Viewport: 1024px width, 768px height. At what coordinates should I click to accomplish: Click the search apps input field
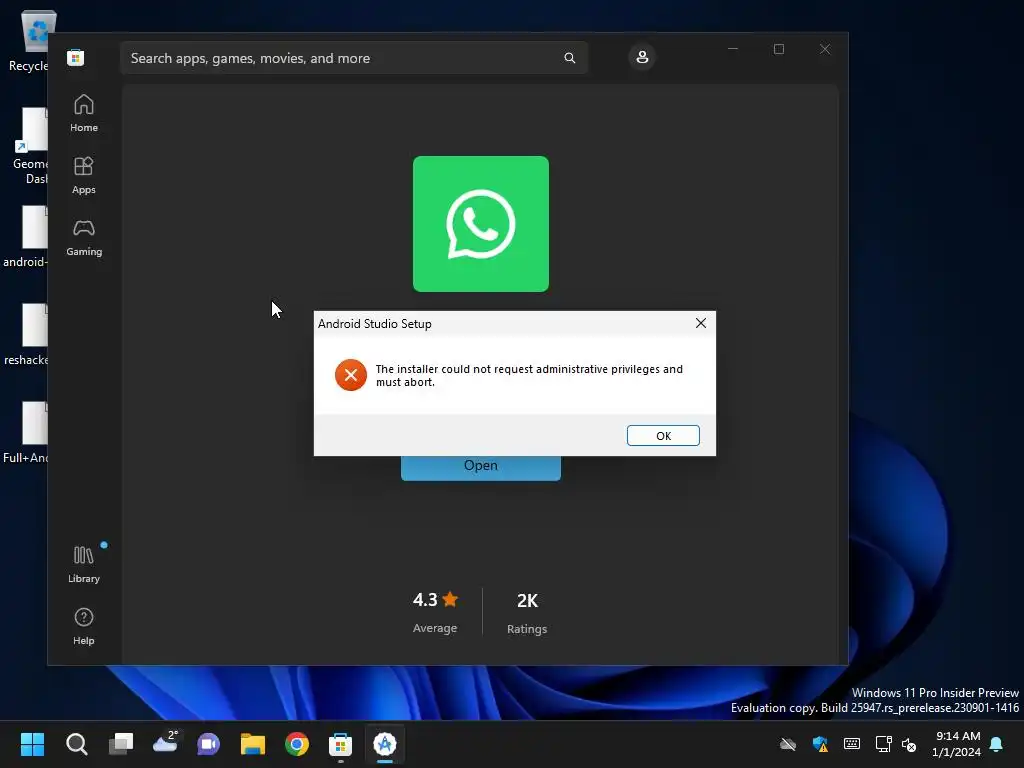pos(354,58)
